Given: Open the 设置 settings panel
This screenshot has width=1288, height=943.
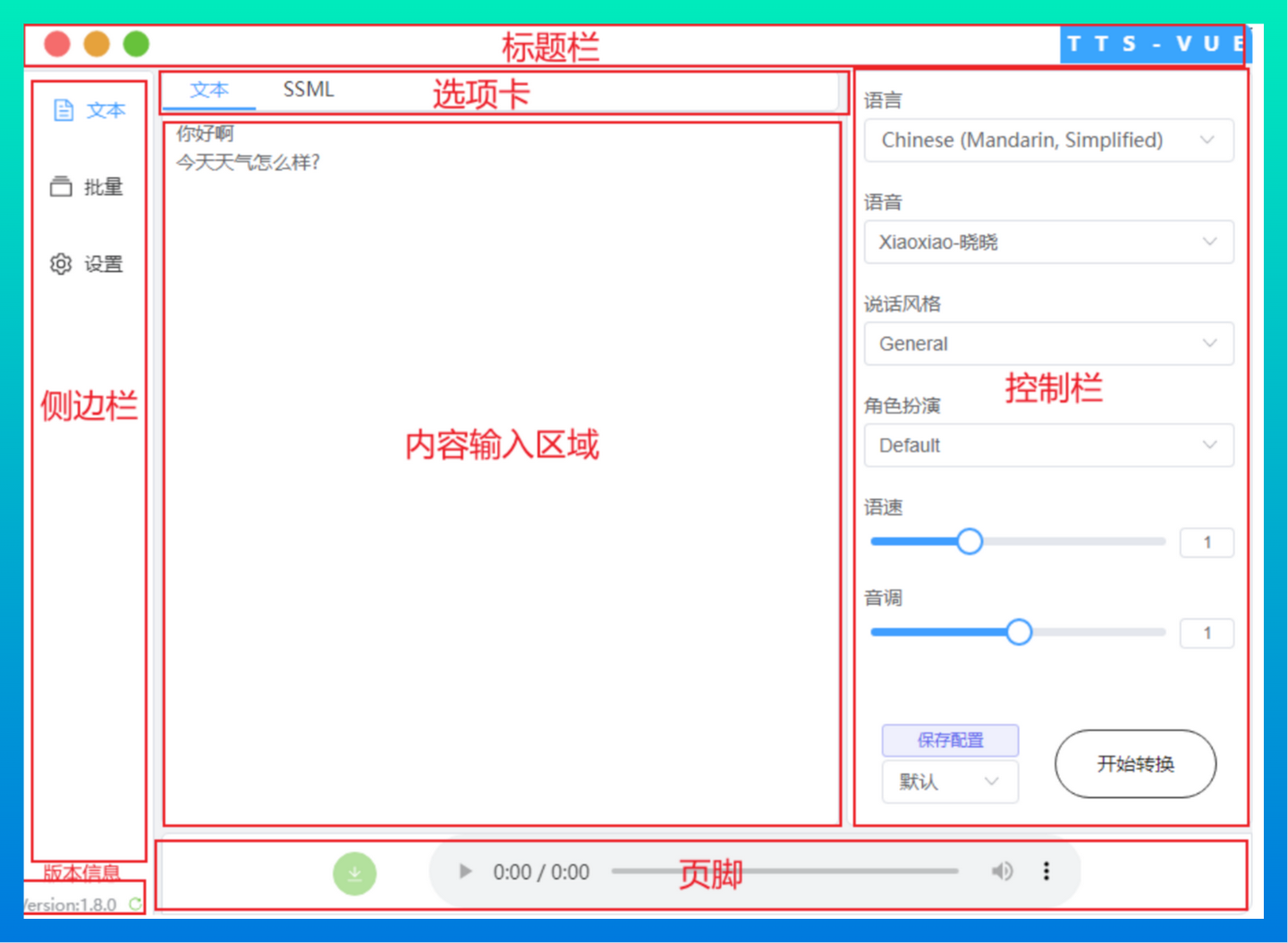Looking at the screenshot, I should click(87, 263).
